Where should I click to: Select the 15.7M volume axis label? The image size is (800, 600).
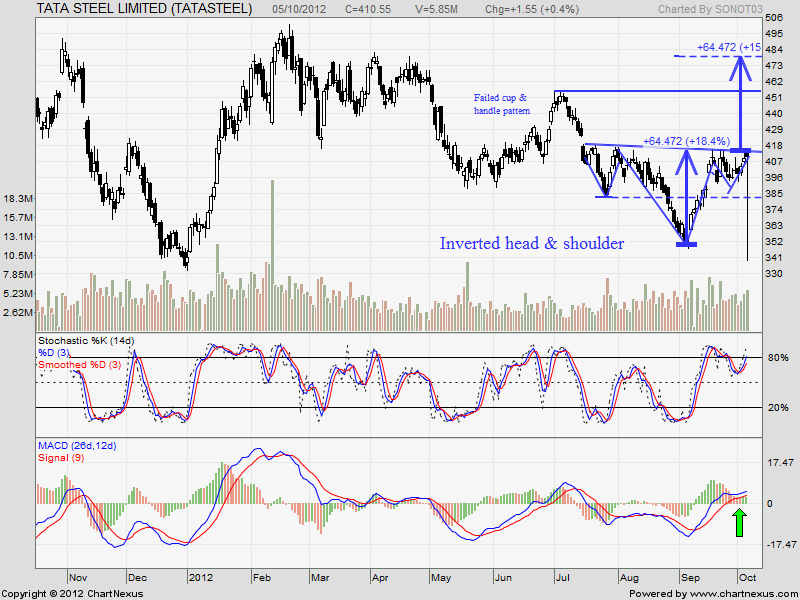(x=18, y=217)
